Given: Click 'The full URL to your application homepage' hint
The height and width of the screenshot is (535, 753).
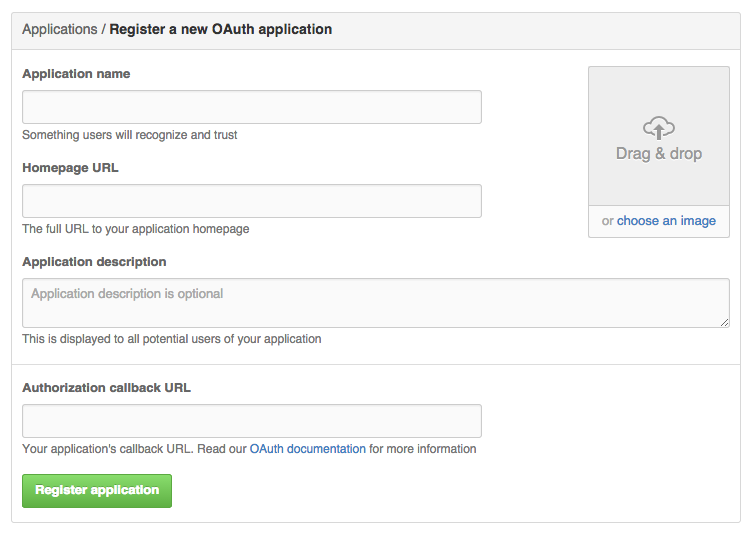Looking at the screenshot, I should pyautogui.click(x=136, y=229).
